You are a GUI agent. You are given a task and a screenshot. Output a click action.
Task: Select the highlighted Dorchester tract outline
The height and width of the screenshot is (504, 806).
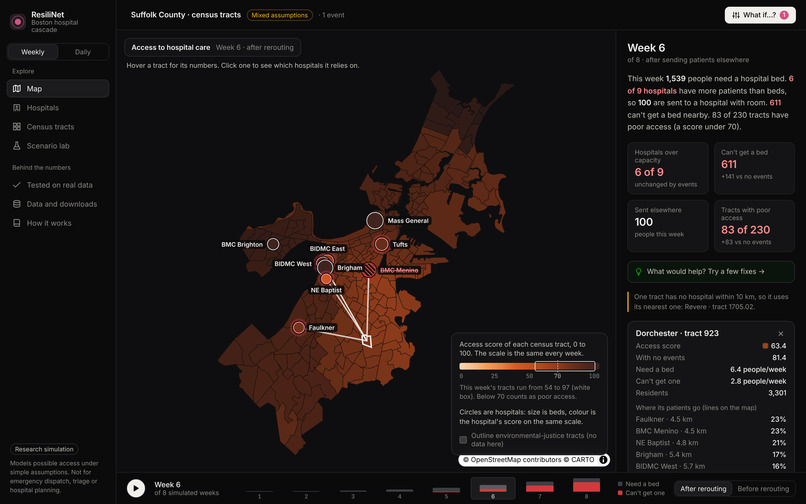pyautogui.click(x=367, y=340)
